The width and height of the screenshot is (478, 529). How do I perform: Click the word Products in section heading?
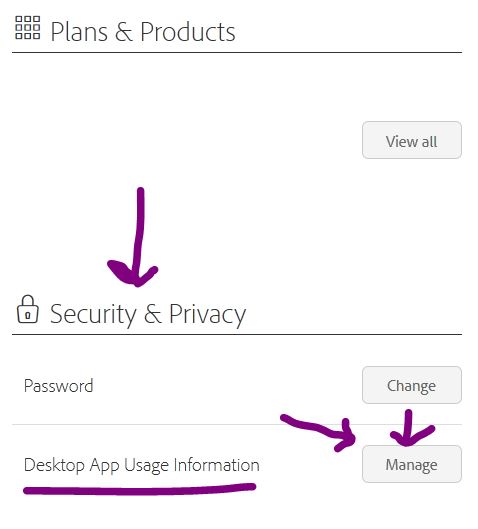click(188, 32)
